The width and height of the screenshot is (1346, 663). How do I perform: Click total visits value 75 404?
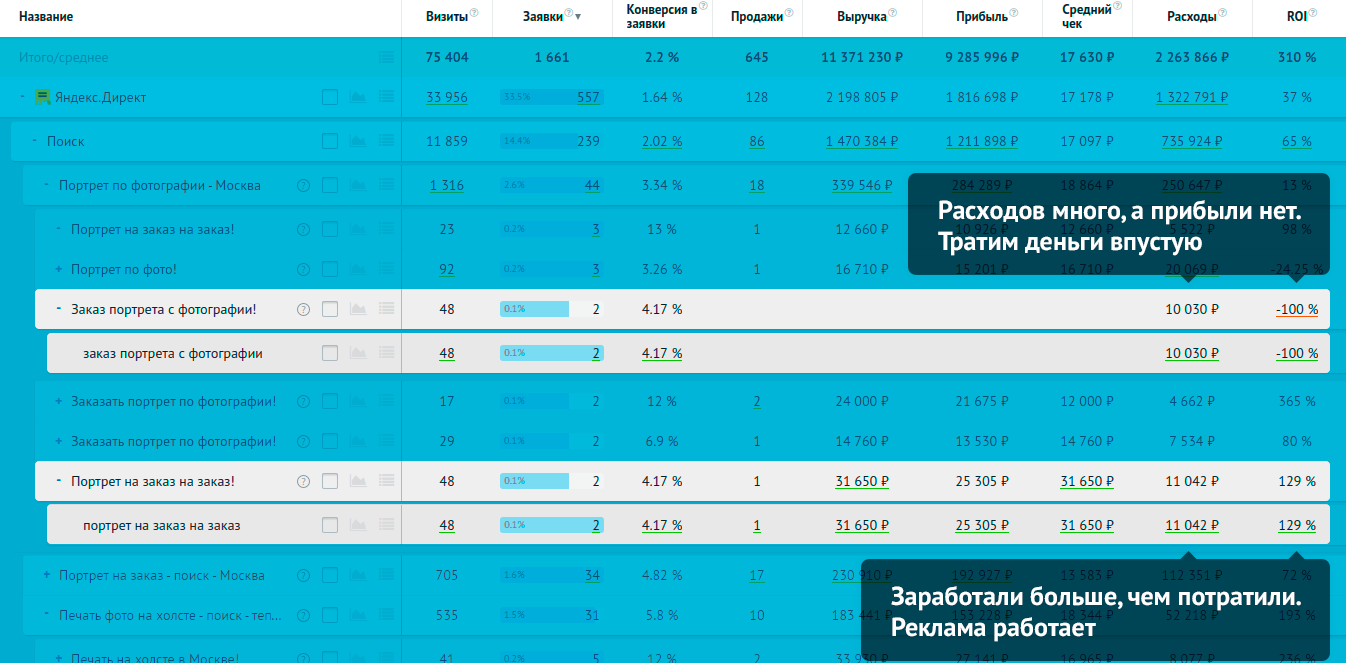pos(447,57)
